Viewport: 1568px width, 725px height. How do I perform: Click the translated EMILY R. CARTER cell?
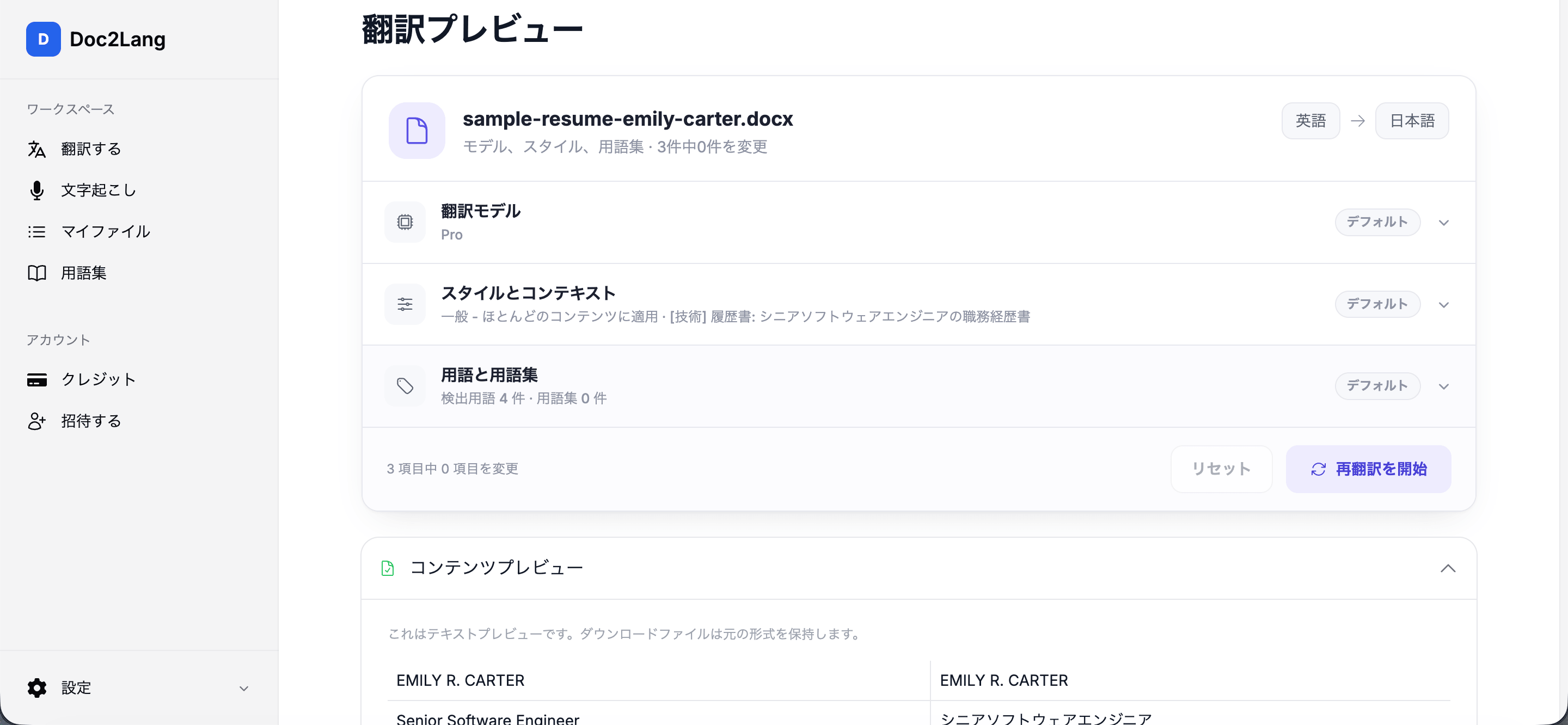point(1191,680)
